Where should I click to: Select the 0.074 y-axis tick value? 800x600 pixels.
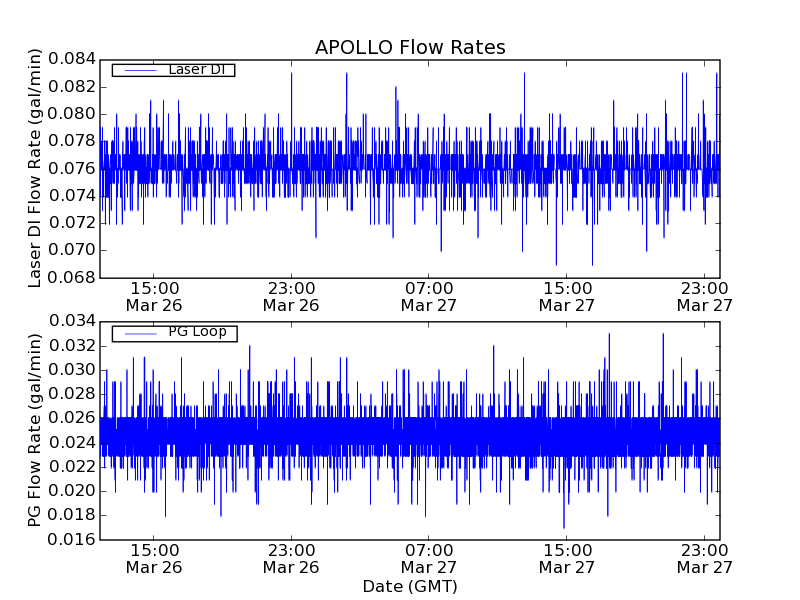[72, 196]
